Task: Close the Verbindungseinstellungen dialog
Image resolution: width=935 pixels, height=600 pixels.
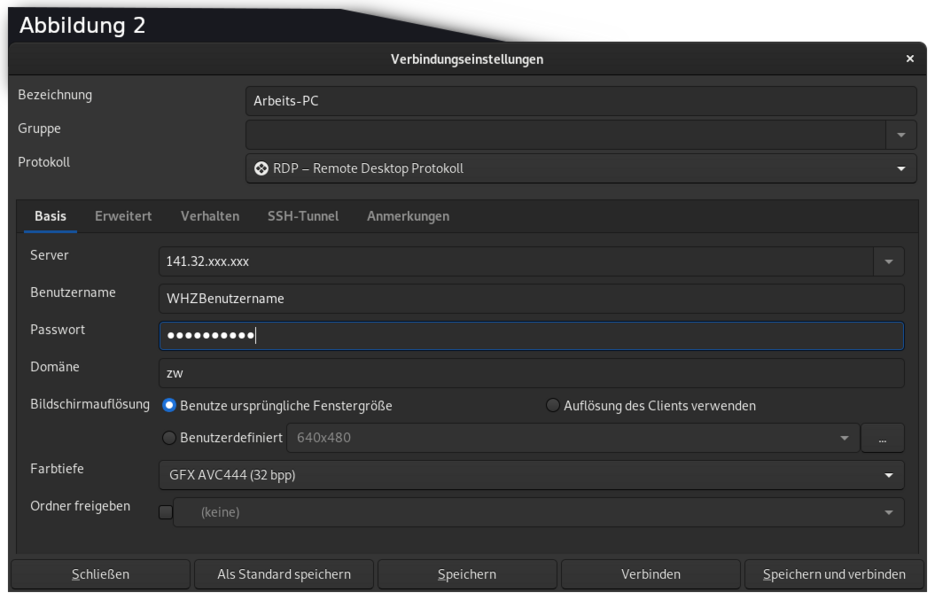Action: click(x=910, y=58)
